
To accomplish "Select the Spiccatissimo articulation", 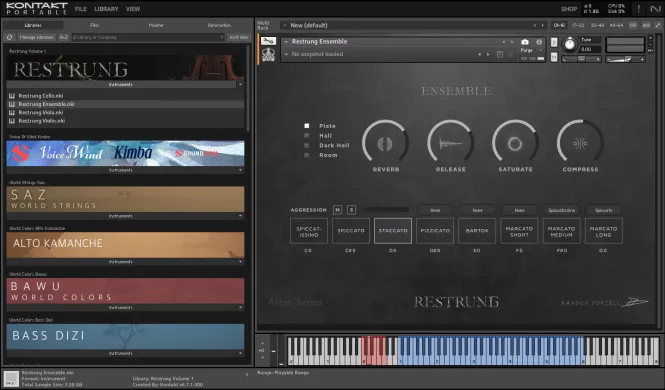I will (309, 231).
